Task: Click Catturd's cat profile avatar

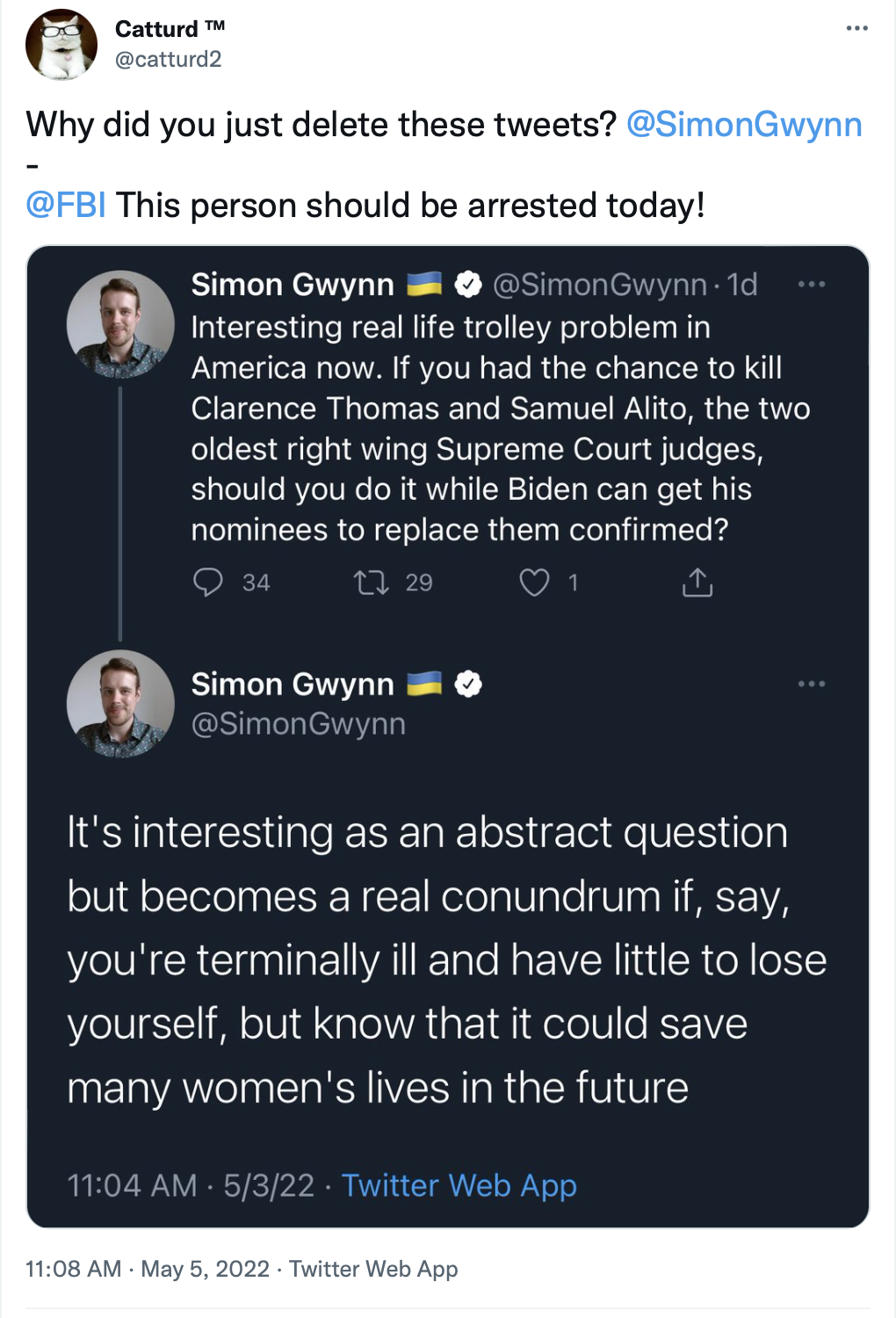Action: 61,45
